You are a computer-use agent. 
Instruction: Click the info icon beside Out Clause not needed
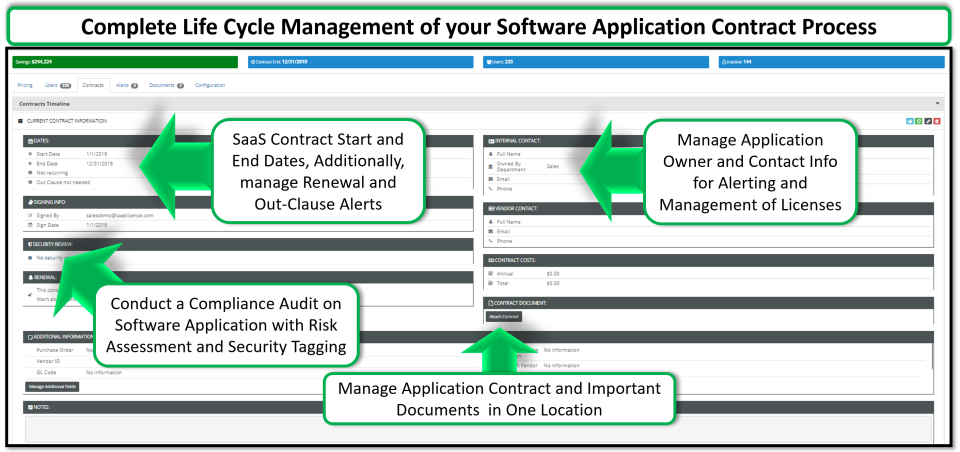(30, 182)
